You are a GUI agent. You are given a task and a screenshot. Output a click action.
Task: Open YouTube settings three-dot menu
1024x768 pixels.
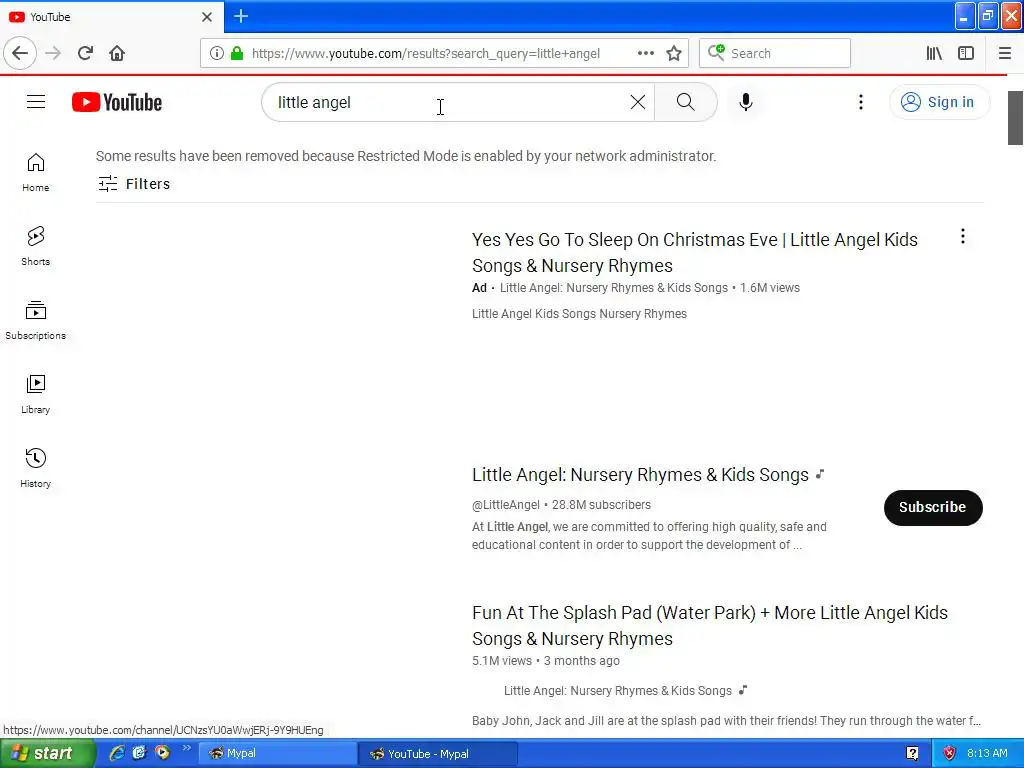[861, 102]
